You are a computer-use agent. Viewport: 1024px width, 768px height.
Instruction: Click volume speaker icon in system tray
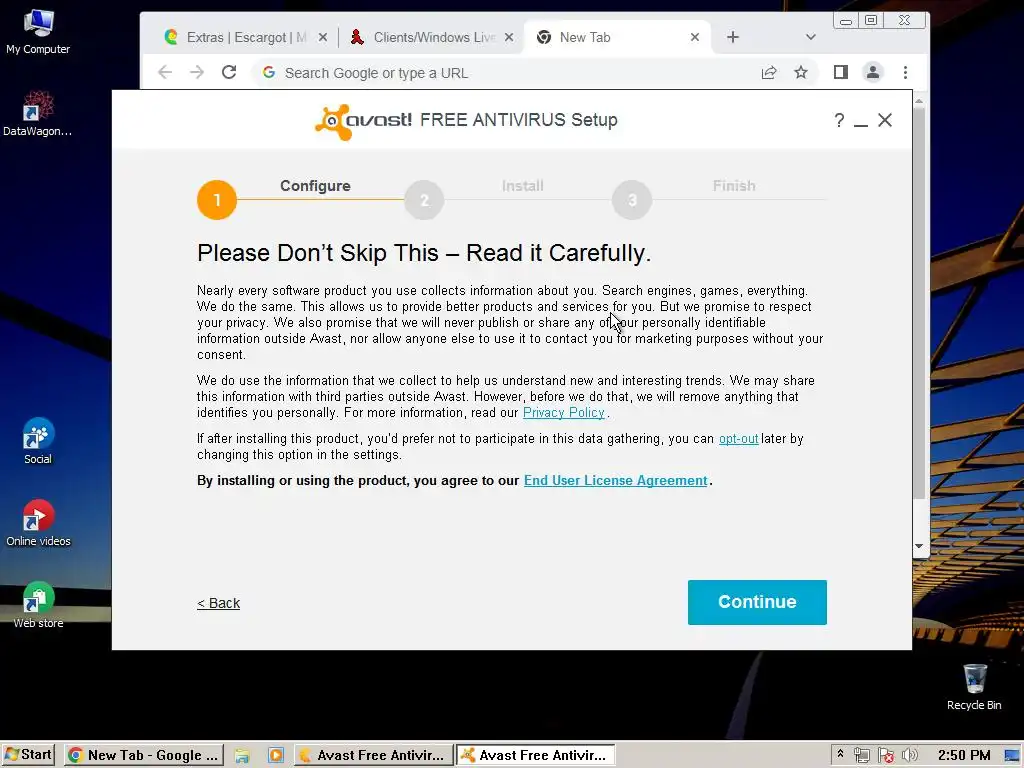909,756
